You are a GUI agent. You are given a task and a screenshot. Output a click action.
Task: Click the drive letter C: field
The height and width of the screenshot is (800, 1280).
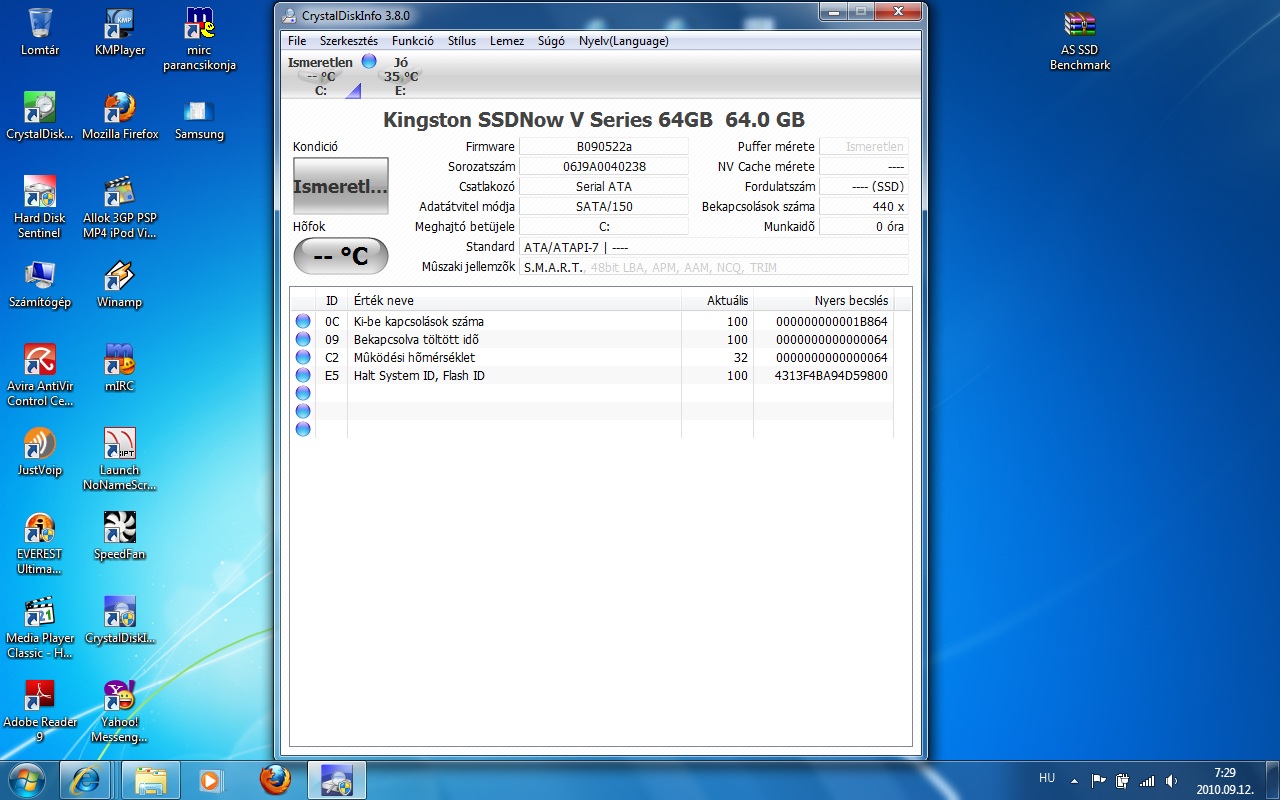click(x=604, y=226)
